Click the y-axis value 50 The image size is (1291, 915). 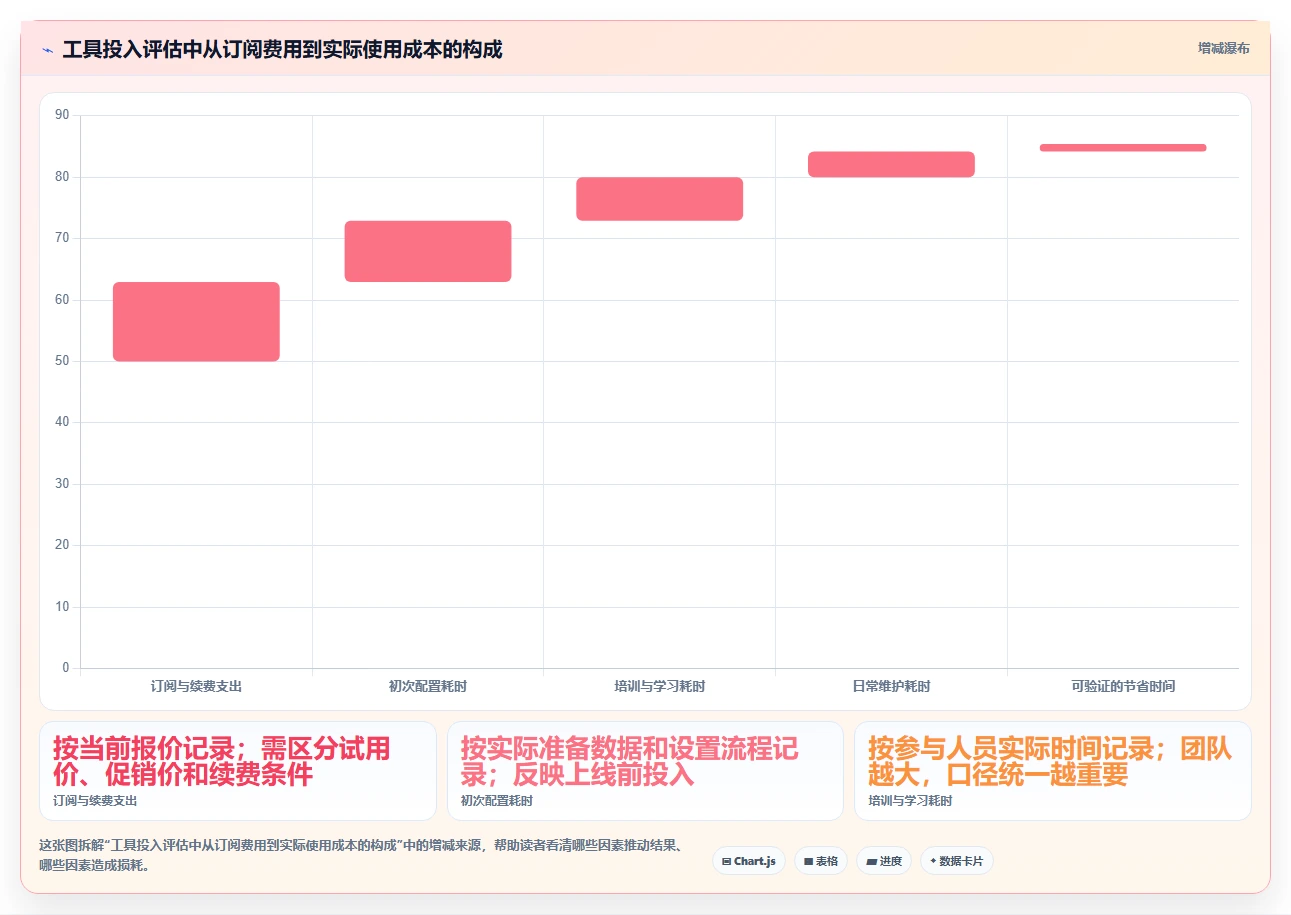(62, 361)
